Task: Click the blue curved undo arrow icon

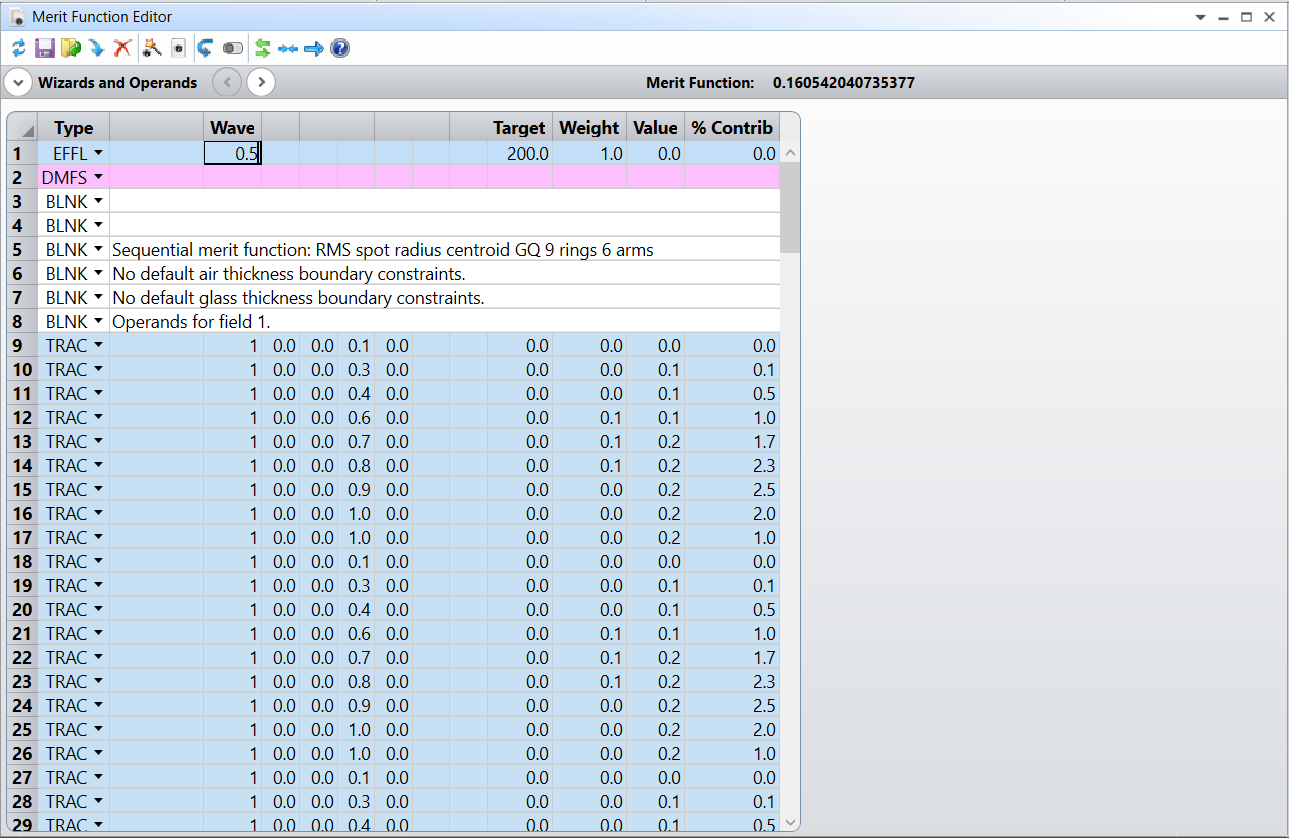Action: [205, 48]
